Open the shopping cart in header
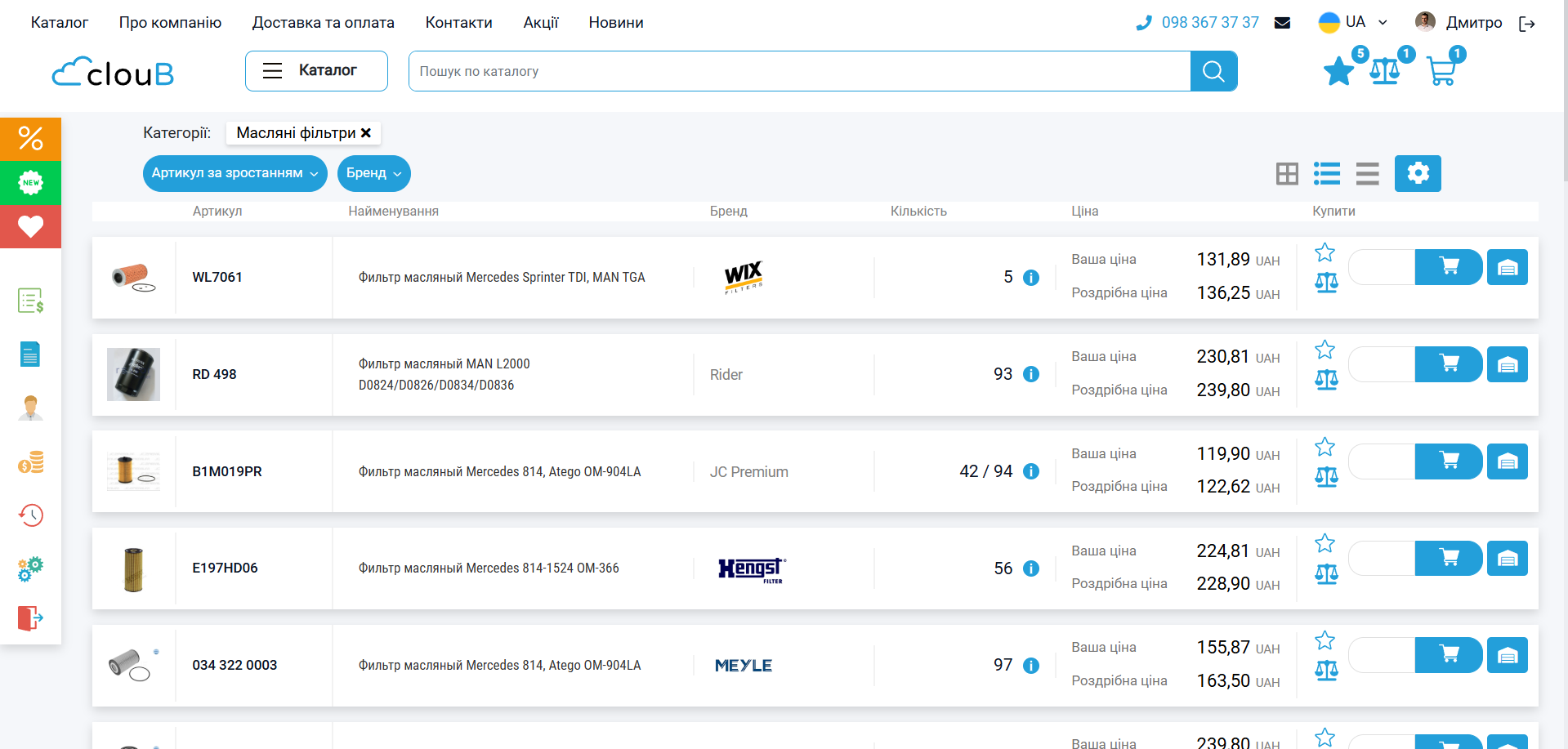 pos(1441,72)
